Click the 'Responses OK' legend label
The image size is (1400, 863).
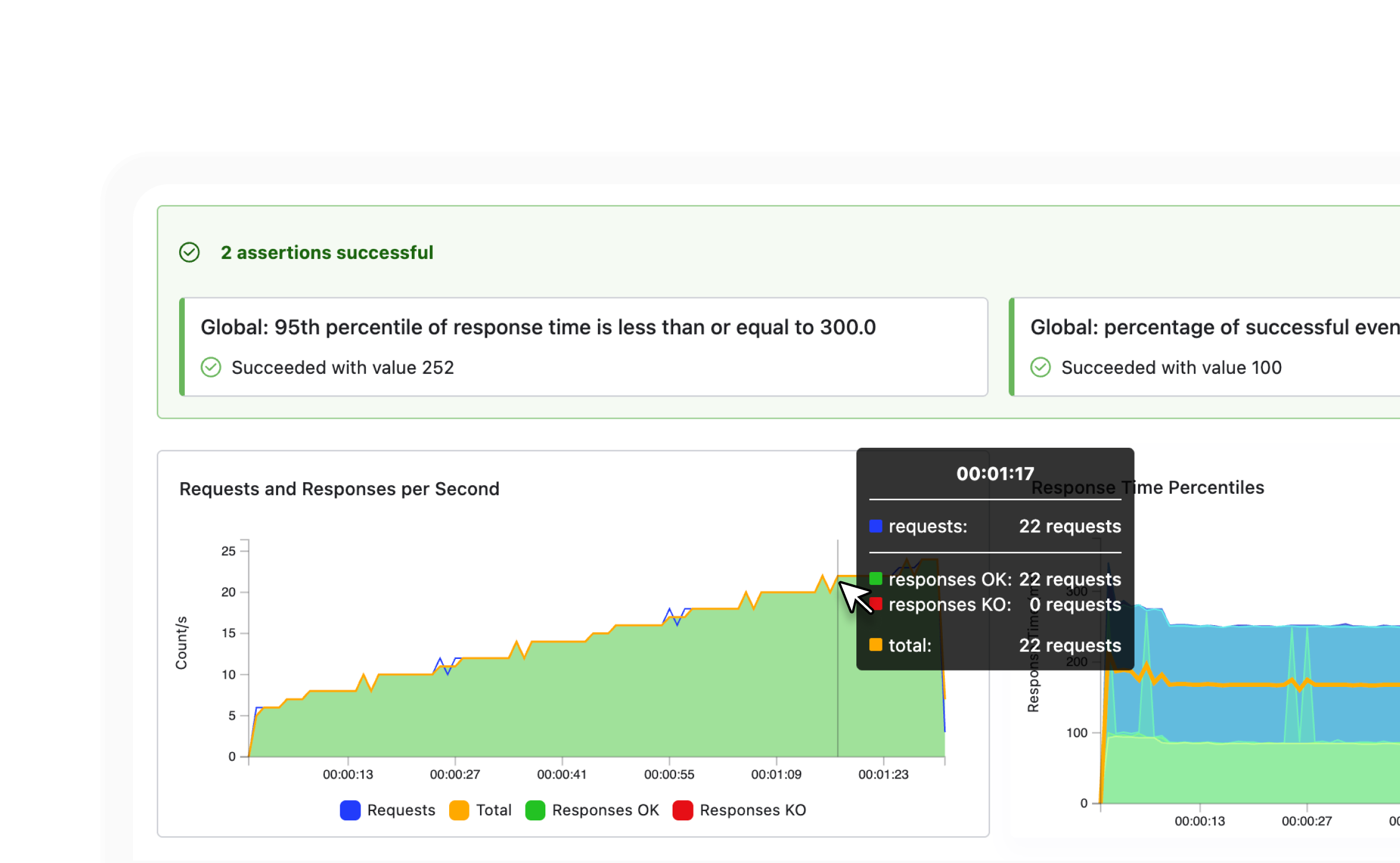point(605,810)
